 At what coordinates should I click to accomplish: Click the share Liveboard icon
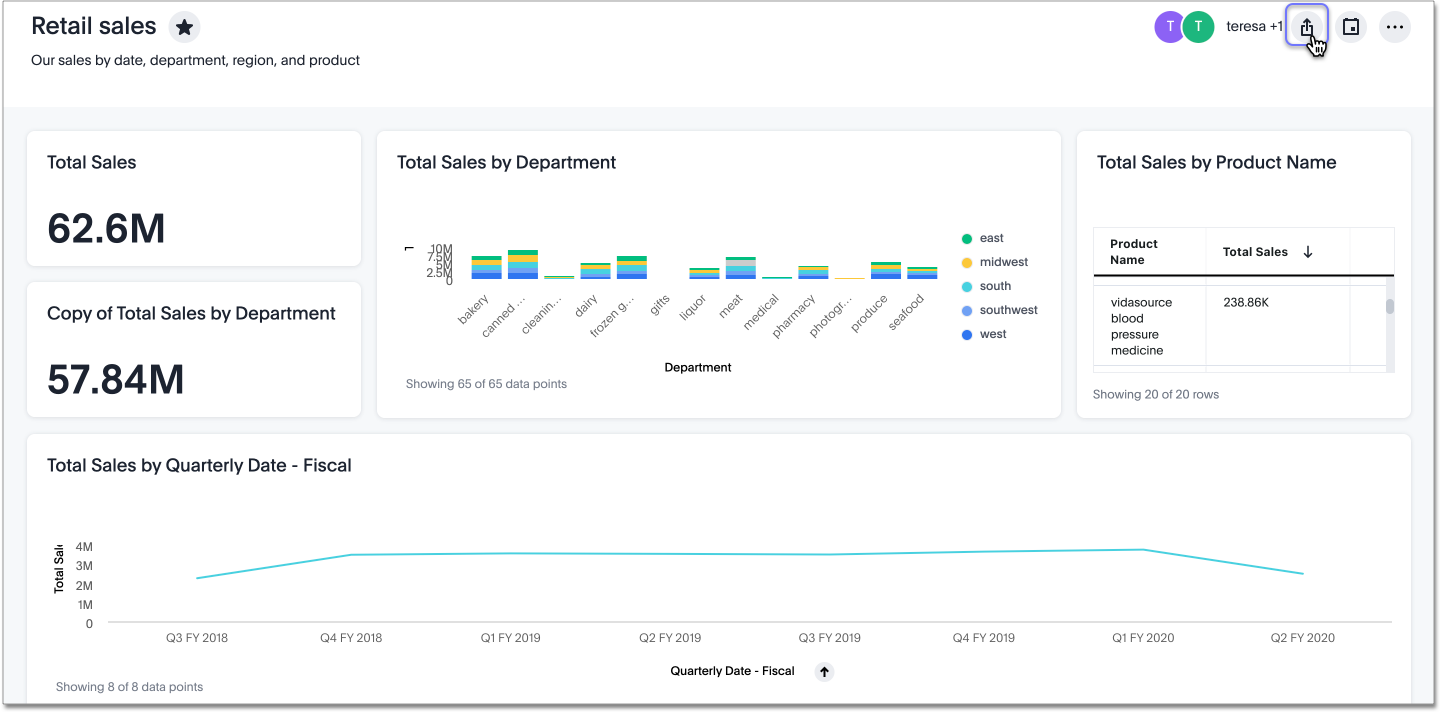[1306, 27]
